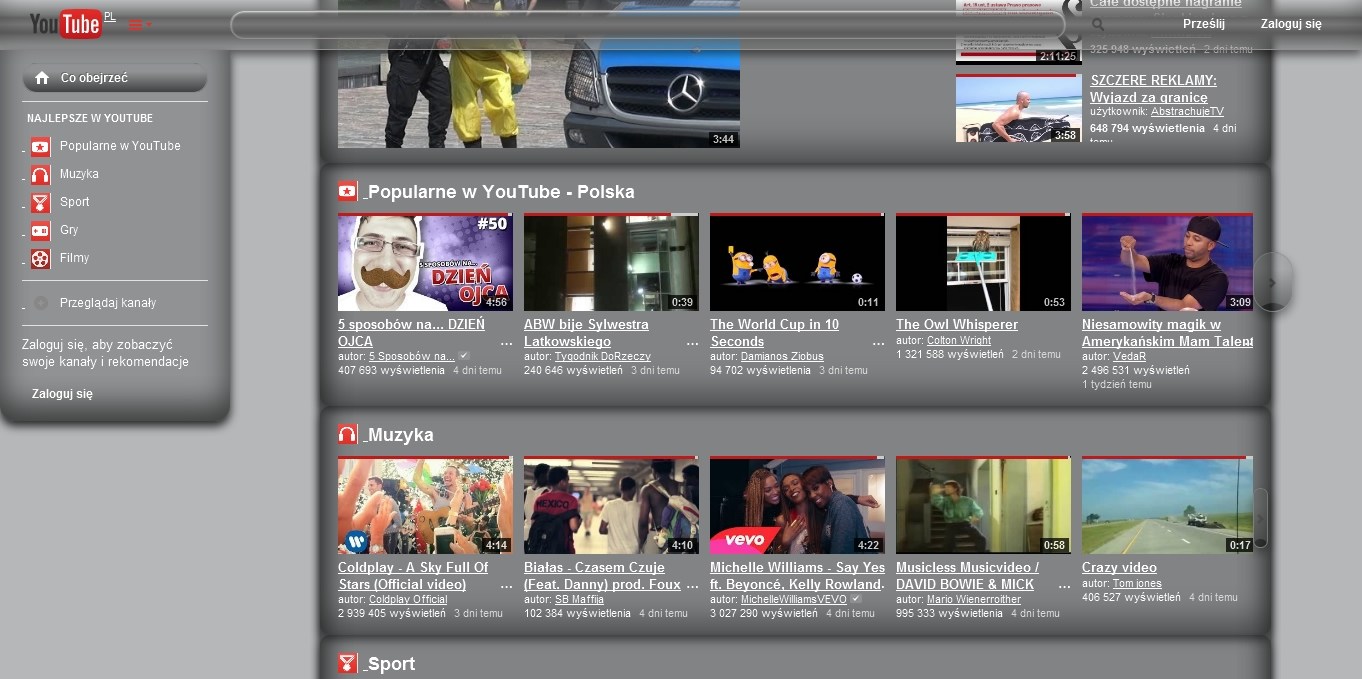Play The Owl Whisperer thumbnail
This screenshot has height=679, width=1362.
point(983,262)
